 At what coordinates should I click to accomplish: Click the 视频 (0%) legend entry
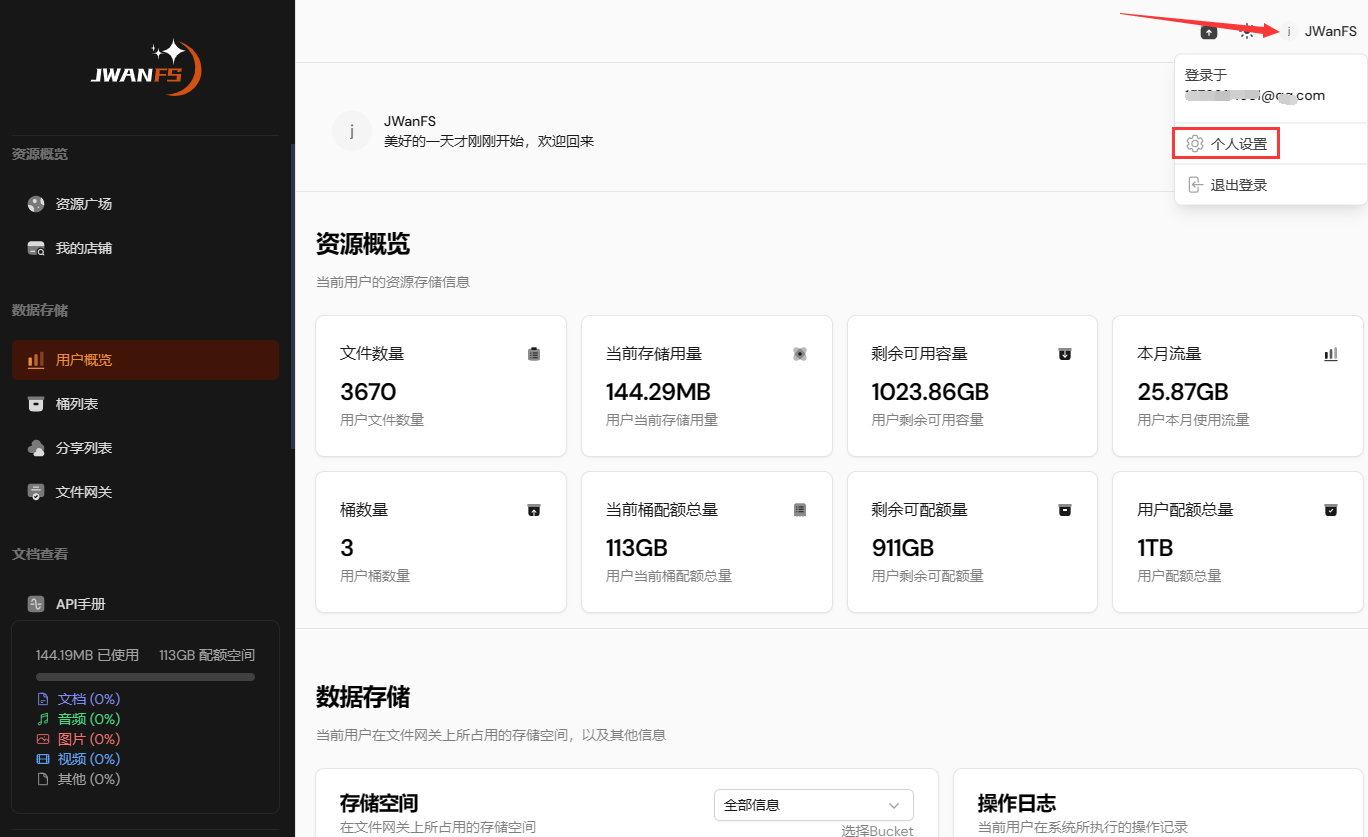click(x=78, y=759)
